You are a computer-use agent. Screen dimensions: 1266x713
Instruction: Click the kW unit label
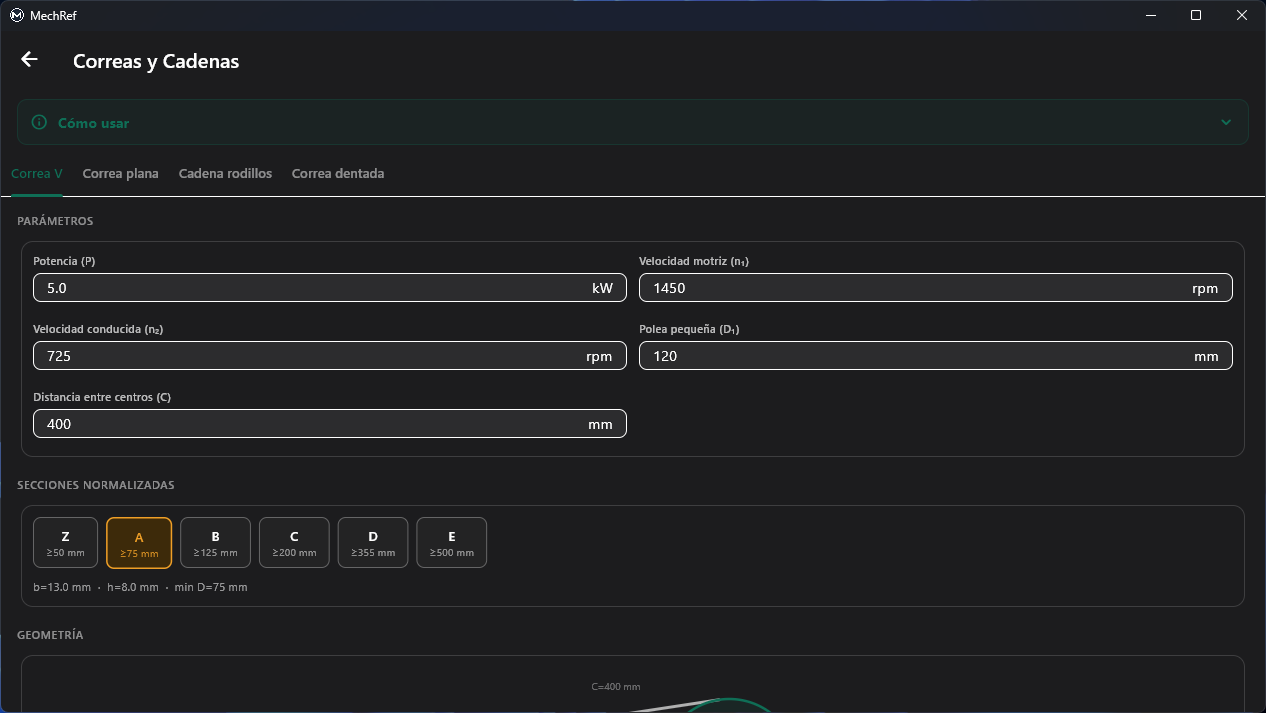(x=602, y=288)
